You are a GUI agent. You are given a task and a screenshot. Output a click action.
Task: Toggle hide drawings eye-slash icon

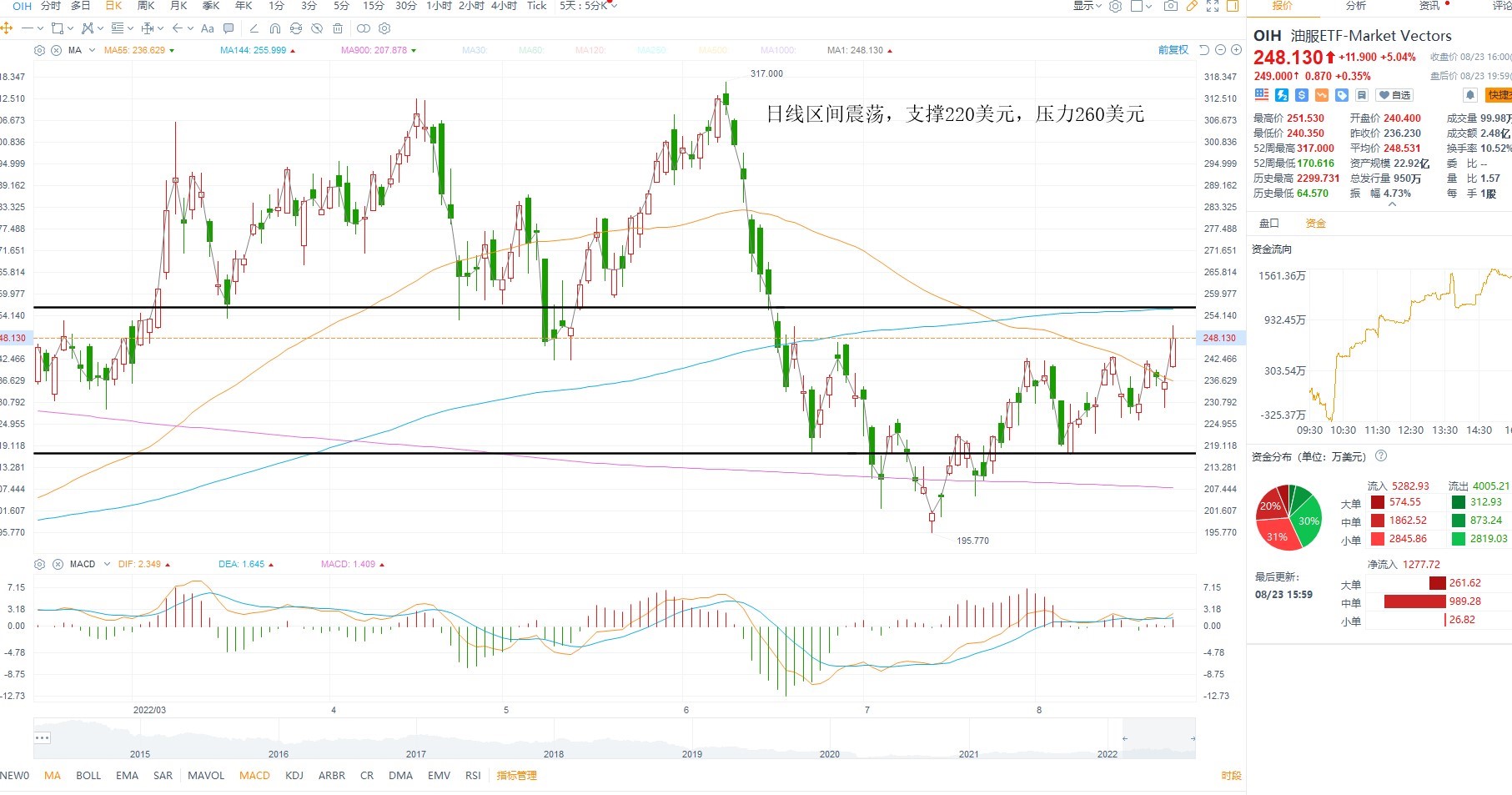pyautogui.click(x=317, y=28)
